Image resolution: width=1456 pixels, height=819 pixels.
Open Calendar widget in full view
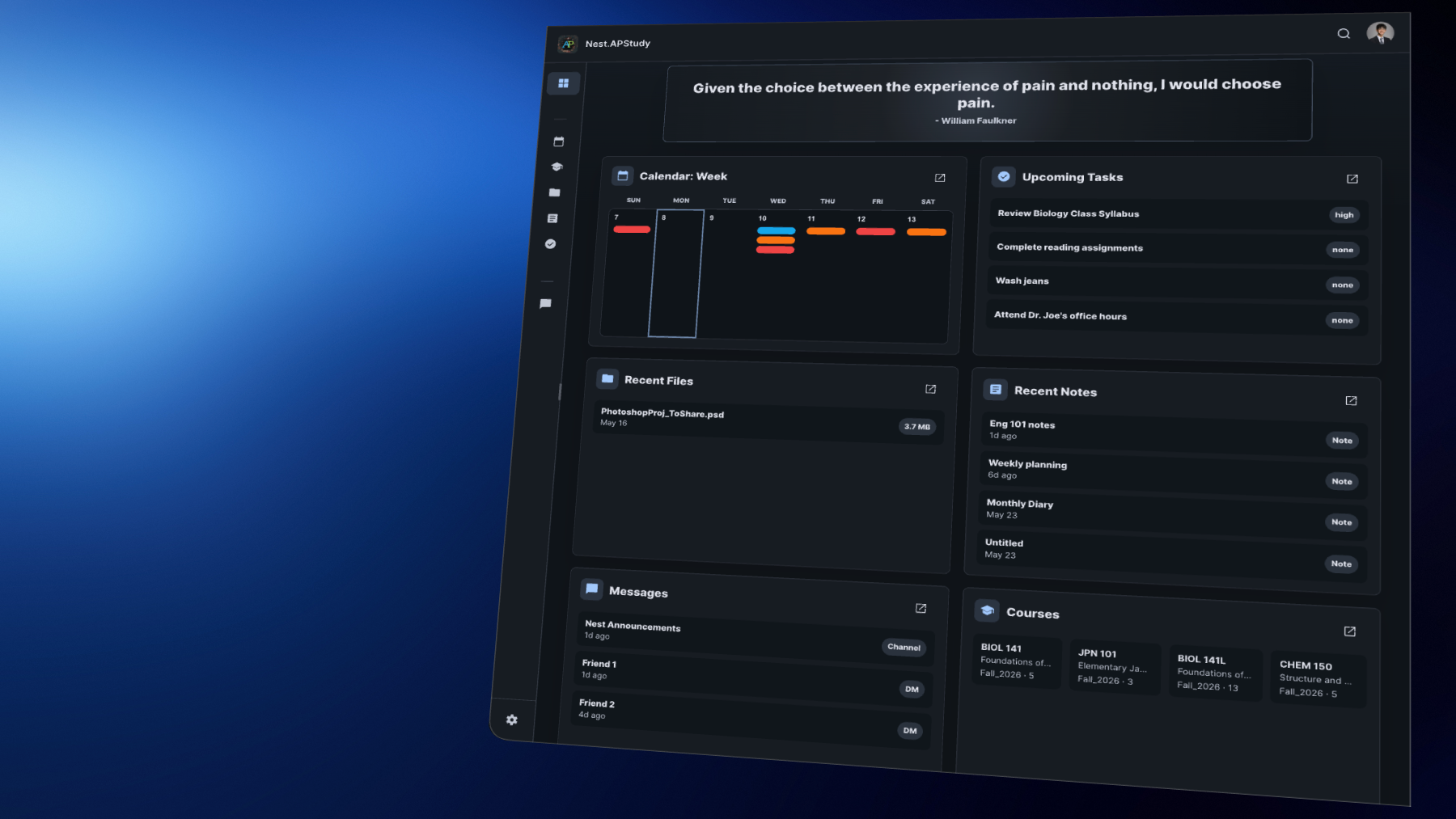click(940, 178)
